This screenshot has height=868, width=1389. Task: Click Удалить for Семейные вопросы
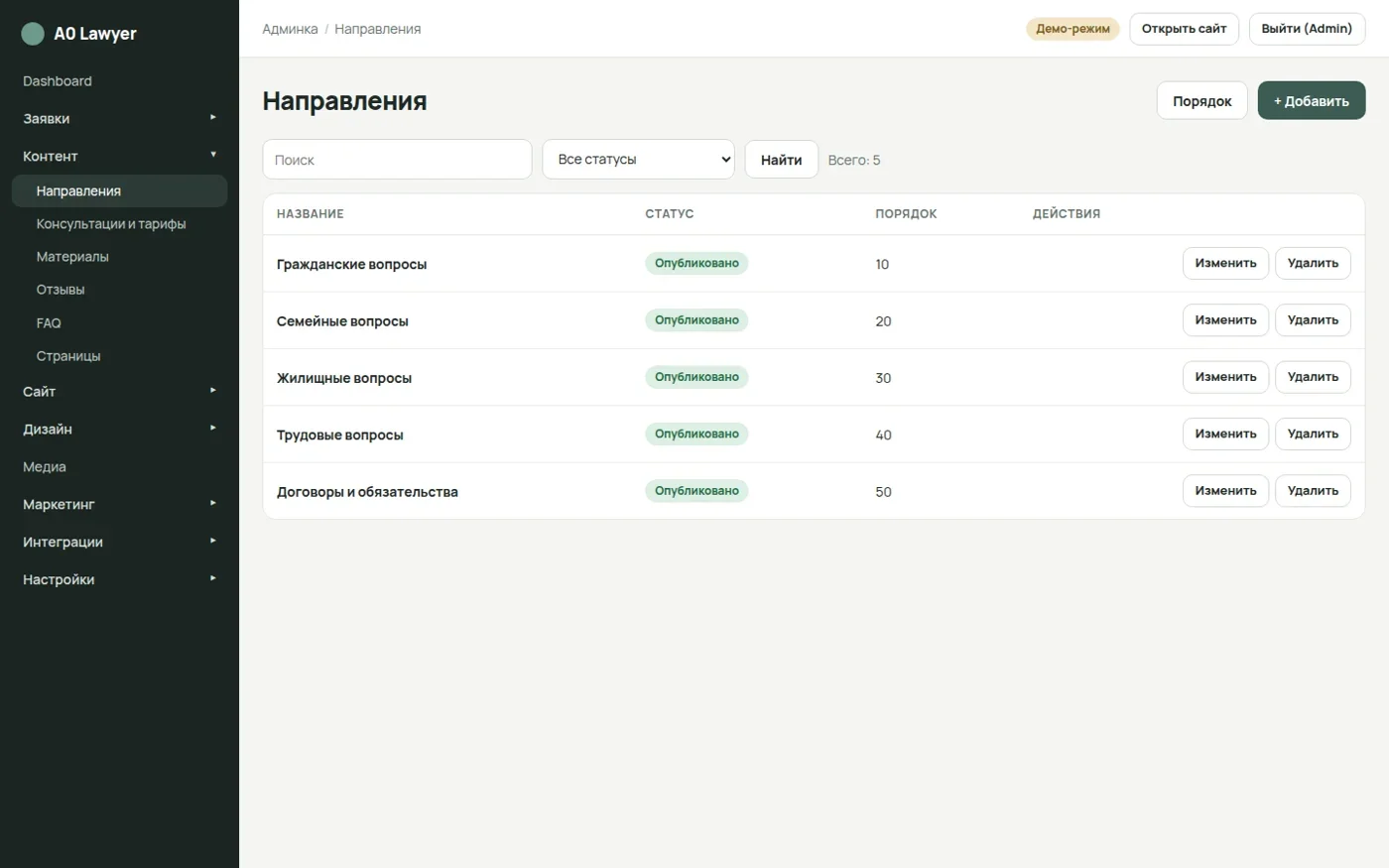[1313, 320]
